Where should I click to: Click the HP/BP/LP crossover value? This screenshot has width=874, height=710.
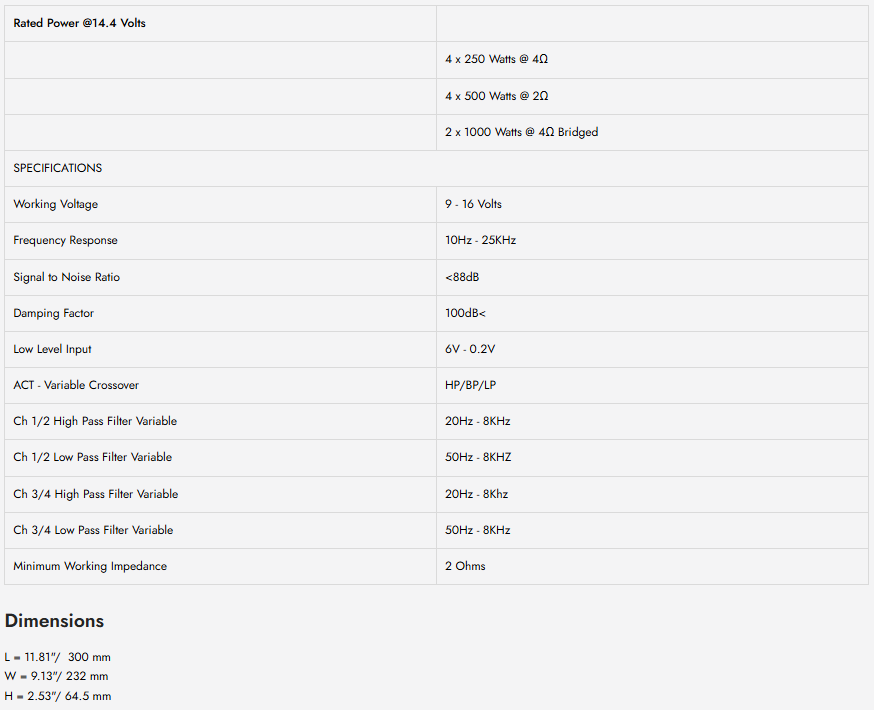pyautogui.click(x=470, y=385)
